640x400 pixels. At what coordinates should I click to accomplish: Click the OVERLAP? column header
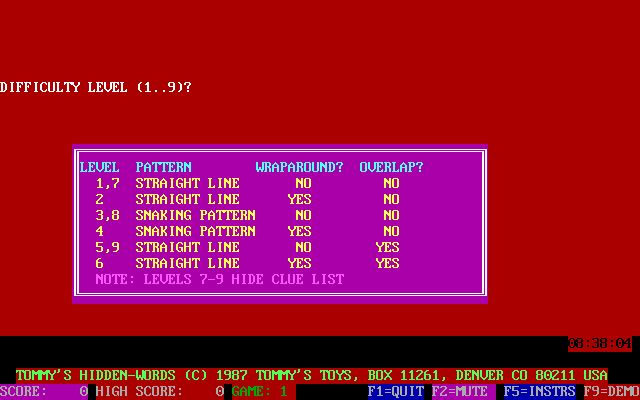391,167
